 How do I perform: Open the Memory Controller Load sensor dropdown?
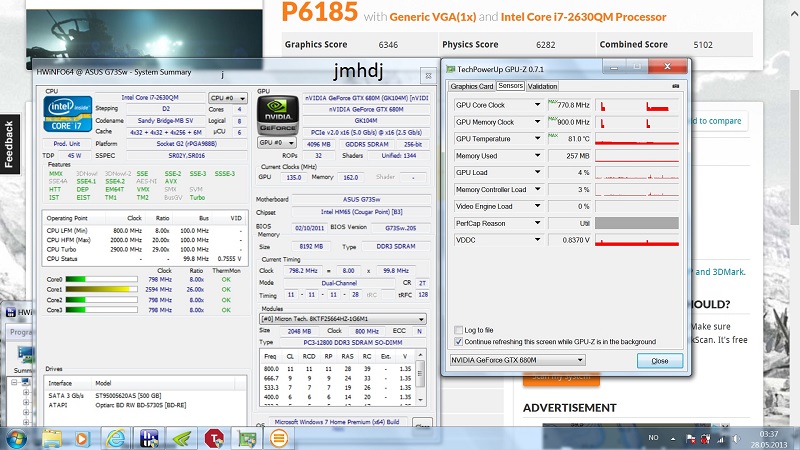[537, 189]
